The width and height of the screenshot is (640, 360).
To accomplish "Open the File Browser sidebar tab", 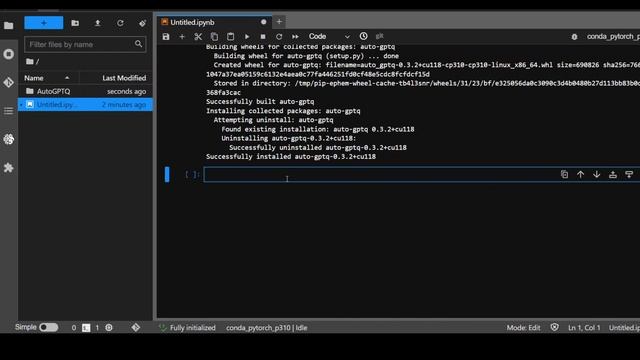I will [9, 26].
